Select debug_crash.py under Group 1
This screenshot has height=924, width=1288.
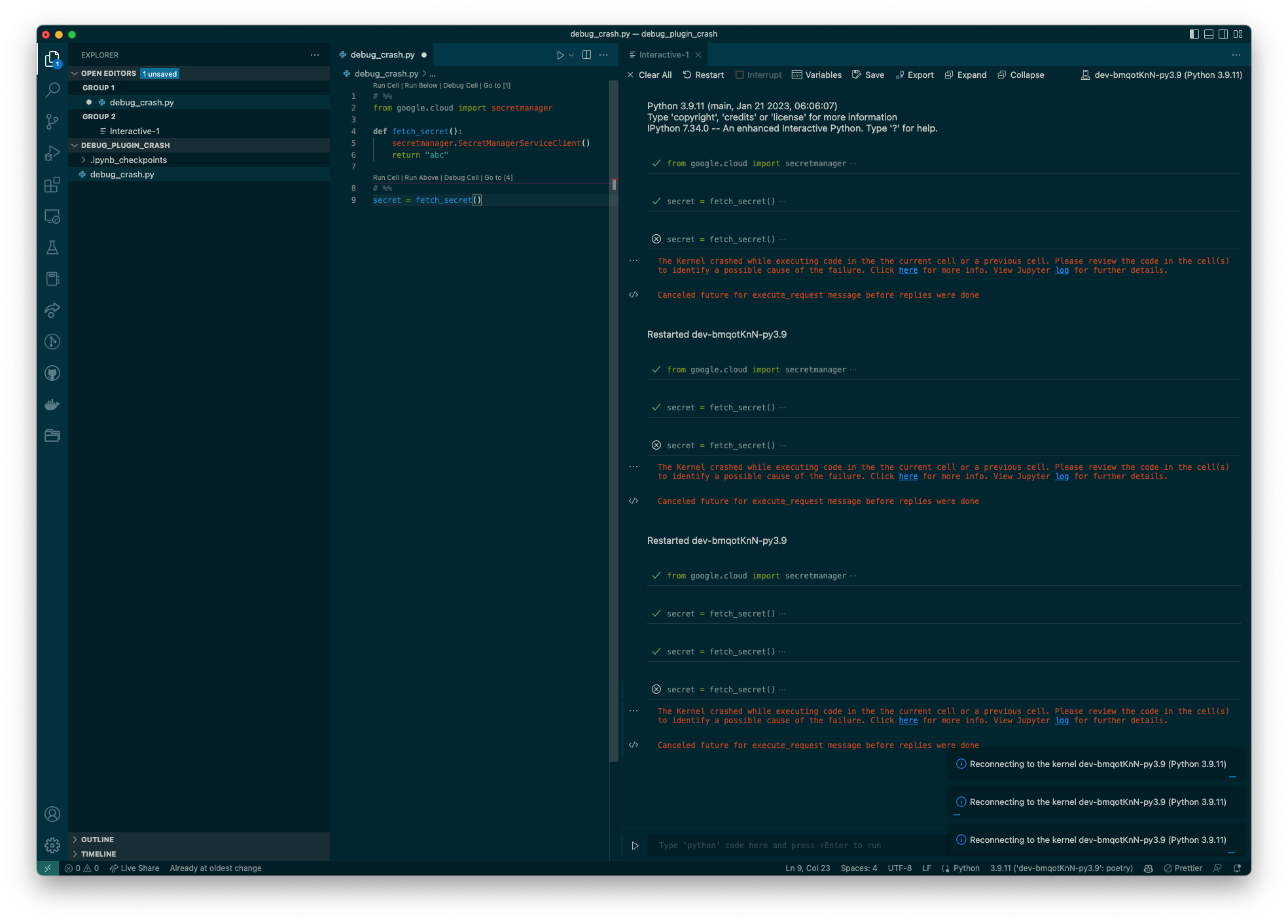pos(141,102)
